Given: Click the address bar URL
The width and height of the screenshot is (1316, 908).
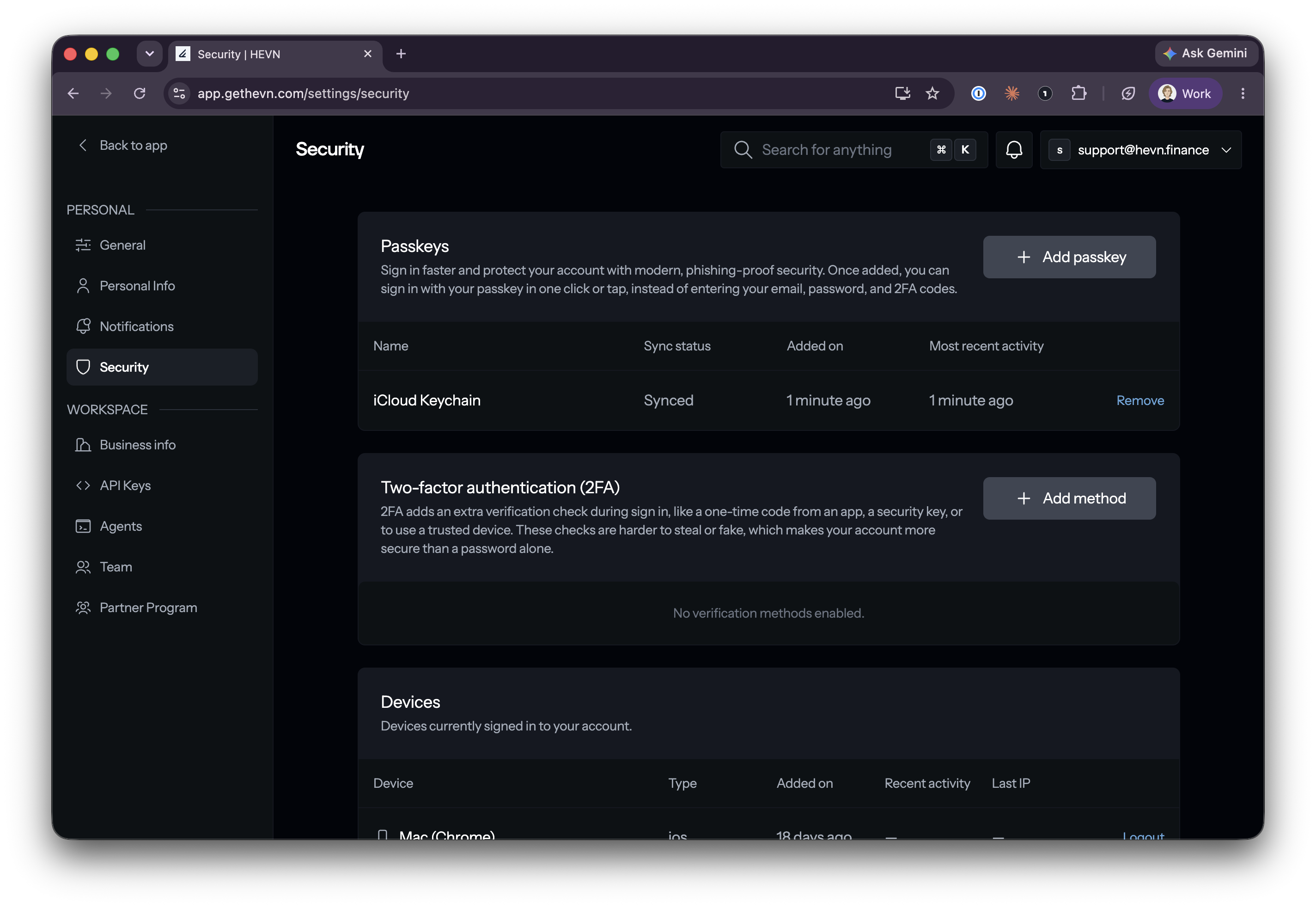Looking at the screenshot, I should tap(303, 93).
